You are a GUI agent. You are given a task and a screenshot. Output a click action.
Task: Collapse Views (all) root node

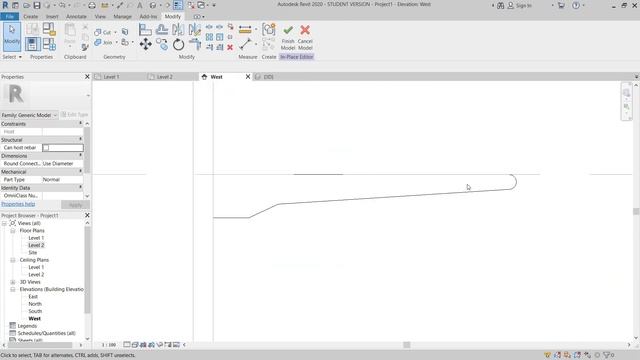(x=4, y=223)
